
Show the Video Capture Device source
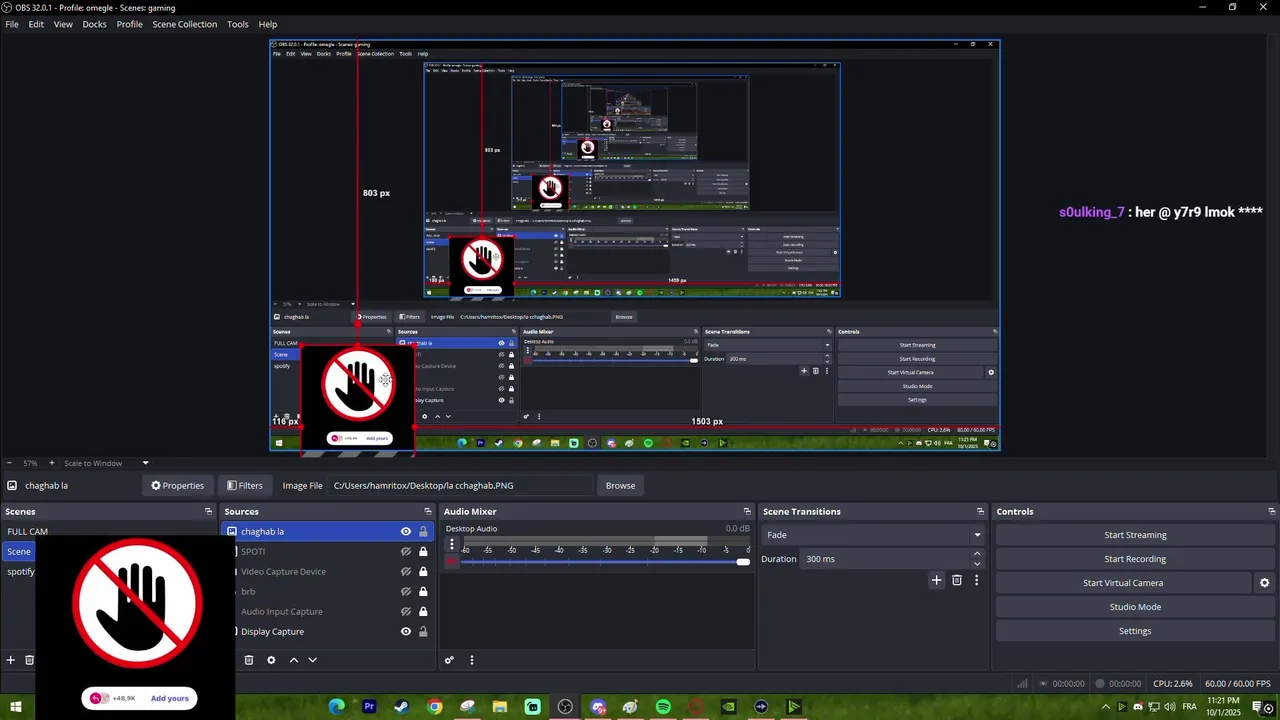pos(406,572)
